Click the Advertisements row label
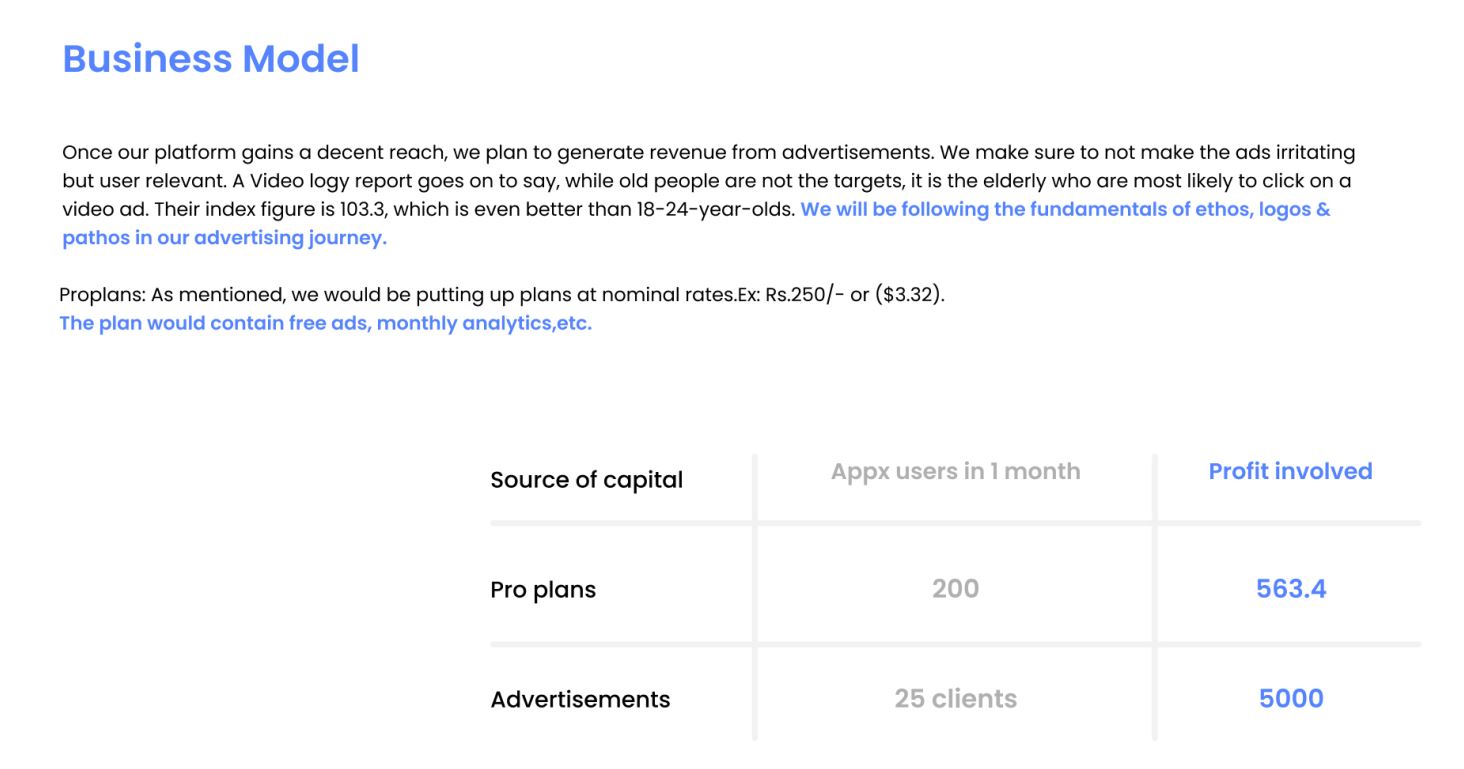This screenshot has width=1464, height=769. point(580,699)
